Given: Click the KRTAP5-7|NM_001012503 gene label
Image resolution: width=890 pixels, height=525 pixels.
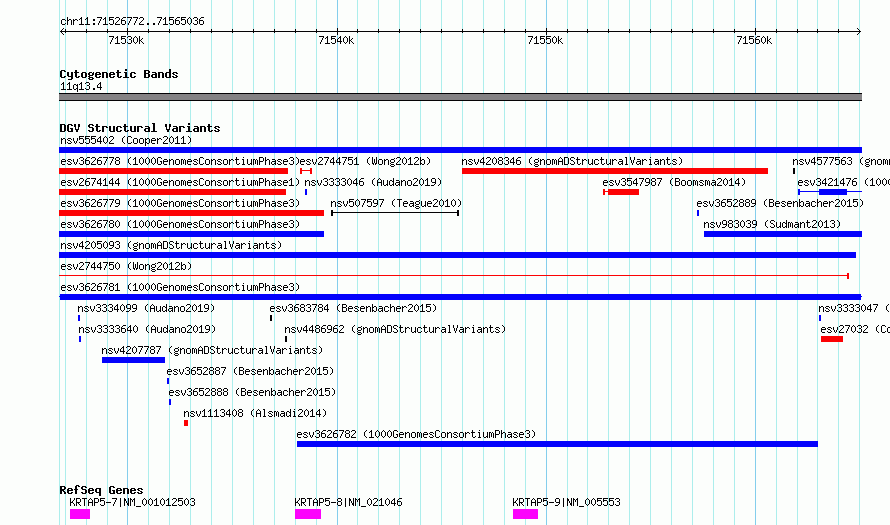Looking at the screenshot, I should [x=132, y=502].
